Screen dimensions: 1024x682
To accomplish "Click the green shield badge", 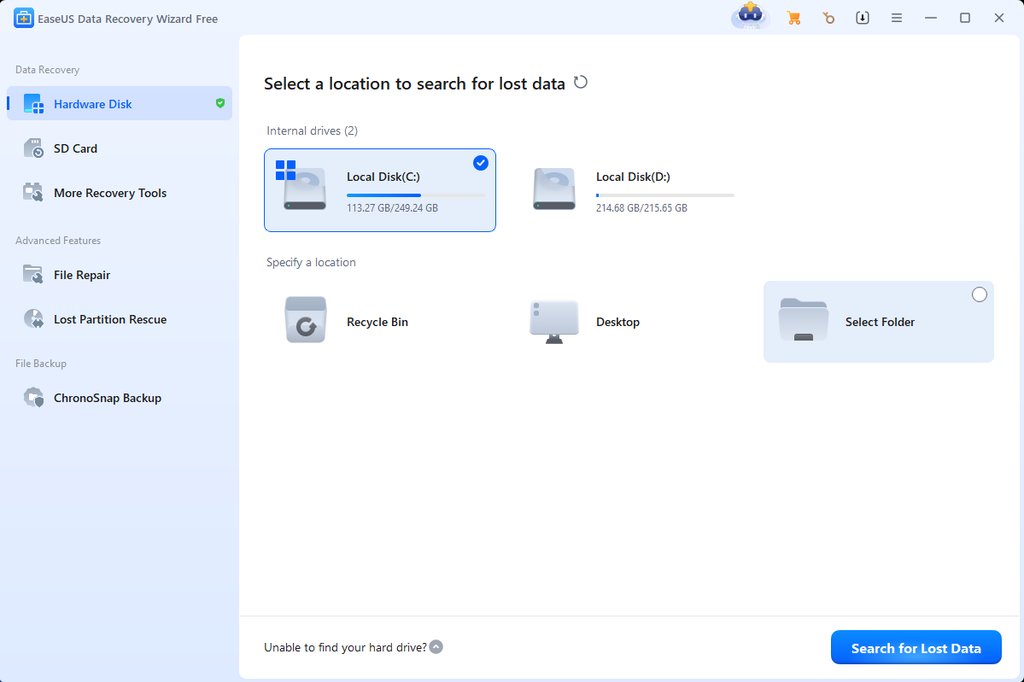I will coord(220,103).
